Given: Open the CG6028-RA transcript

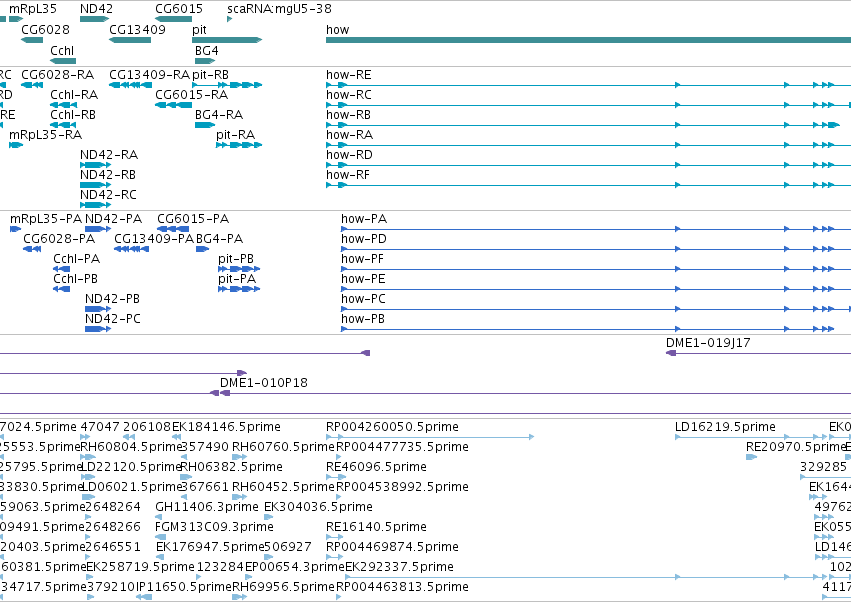Looking at the screenshot, I should point(58,74).
